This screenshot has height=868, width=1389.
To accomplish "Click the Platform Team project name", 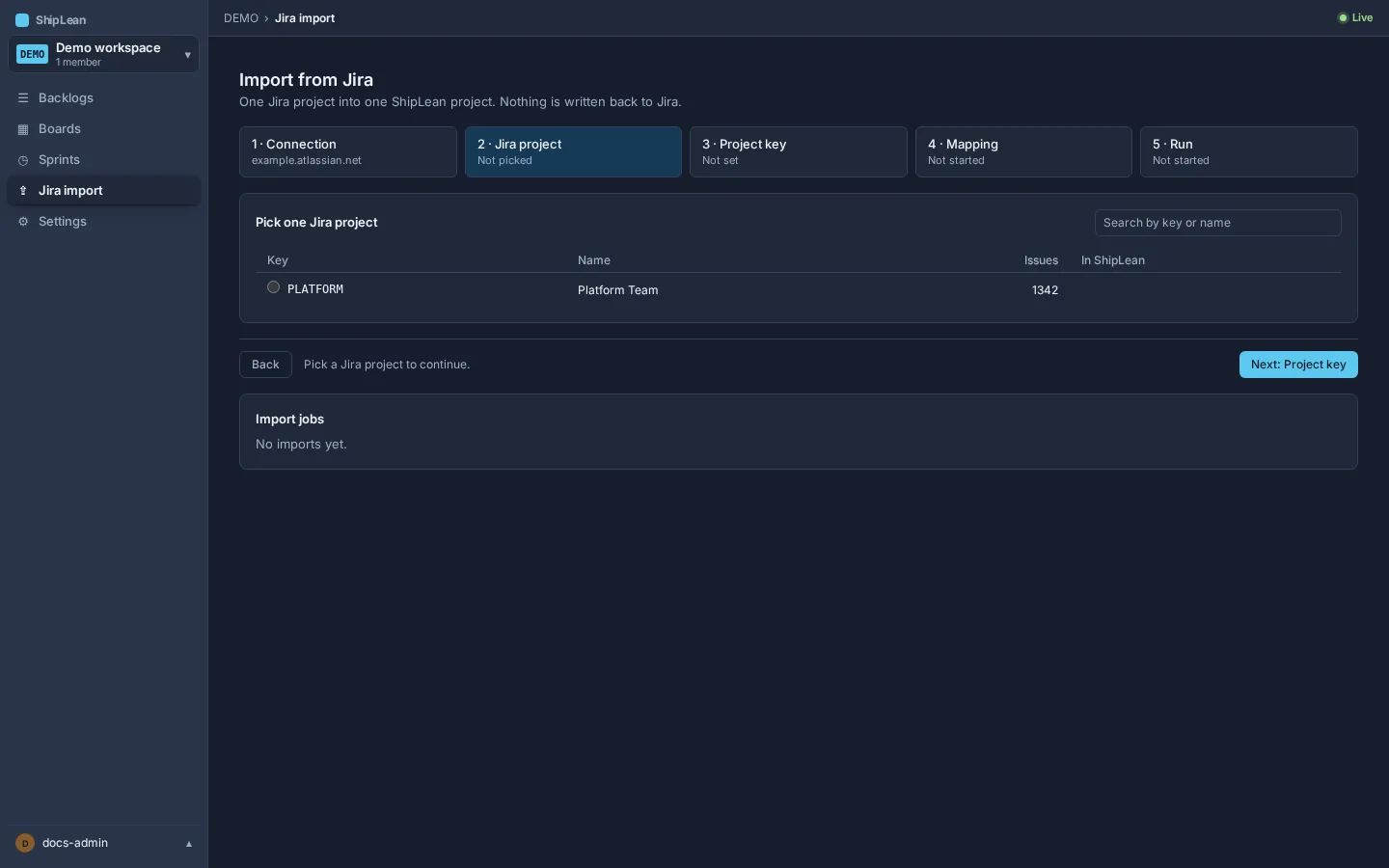I will (618, 290).
